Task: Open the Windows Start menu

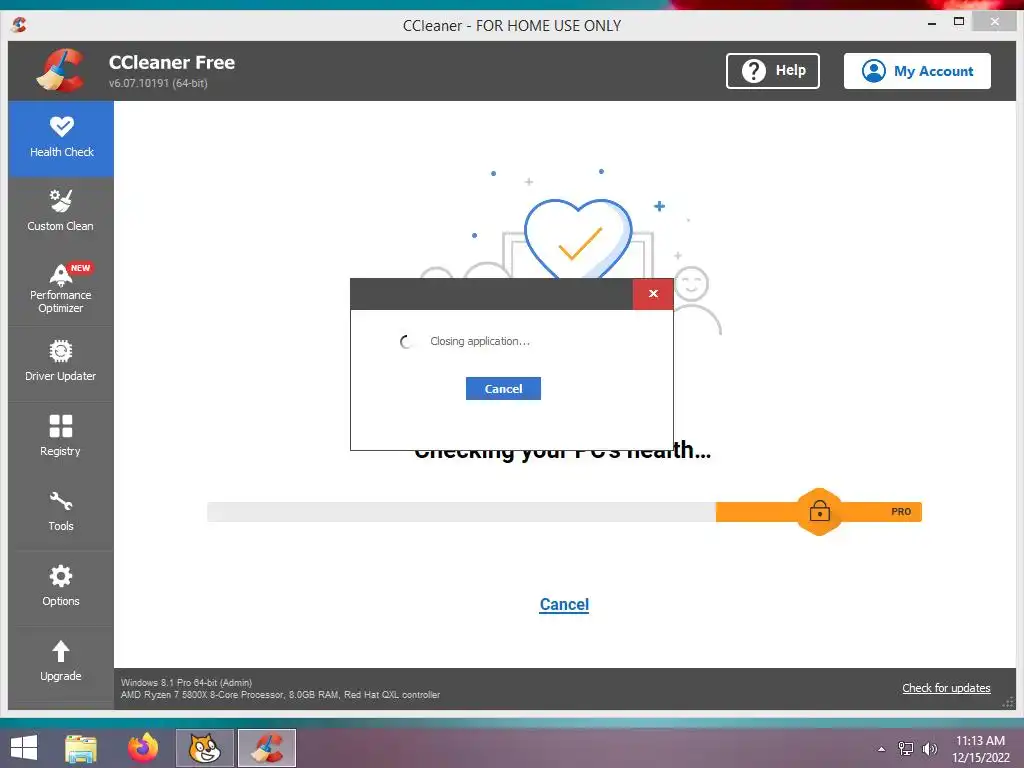Action: coord(24,748)
